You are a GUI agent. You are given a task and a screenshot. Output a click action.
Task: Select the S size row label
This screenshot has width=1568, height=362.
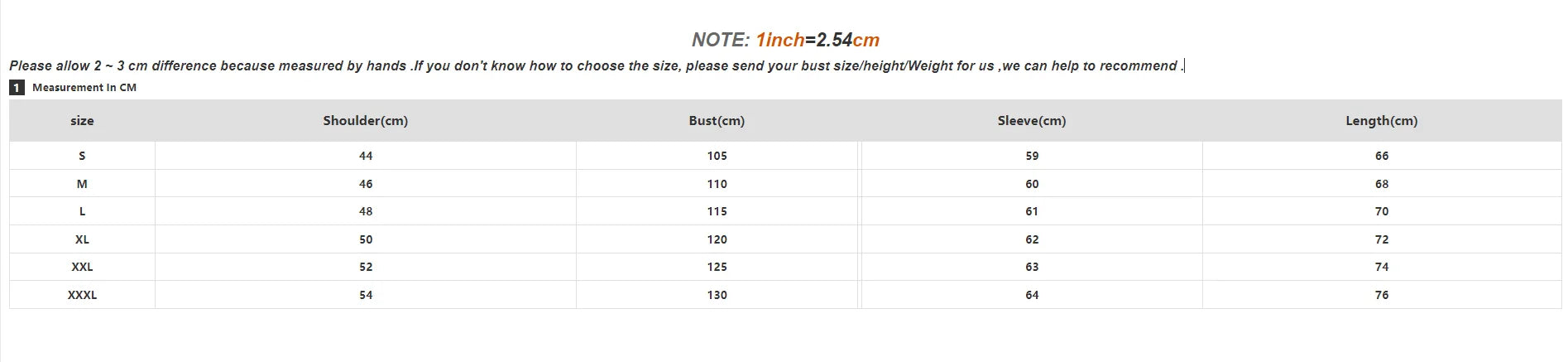pyautogui.click(x=82, y=156)
